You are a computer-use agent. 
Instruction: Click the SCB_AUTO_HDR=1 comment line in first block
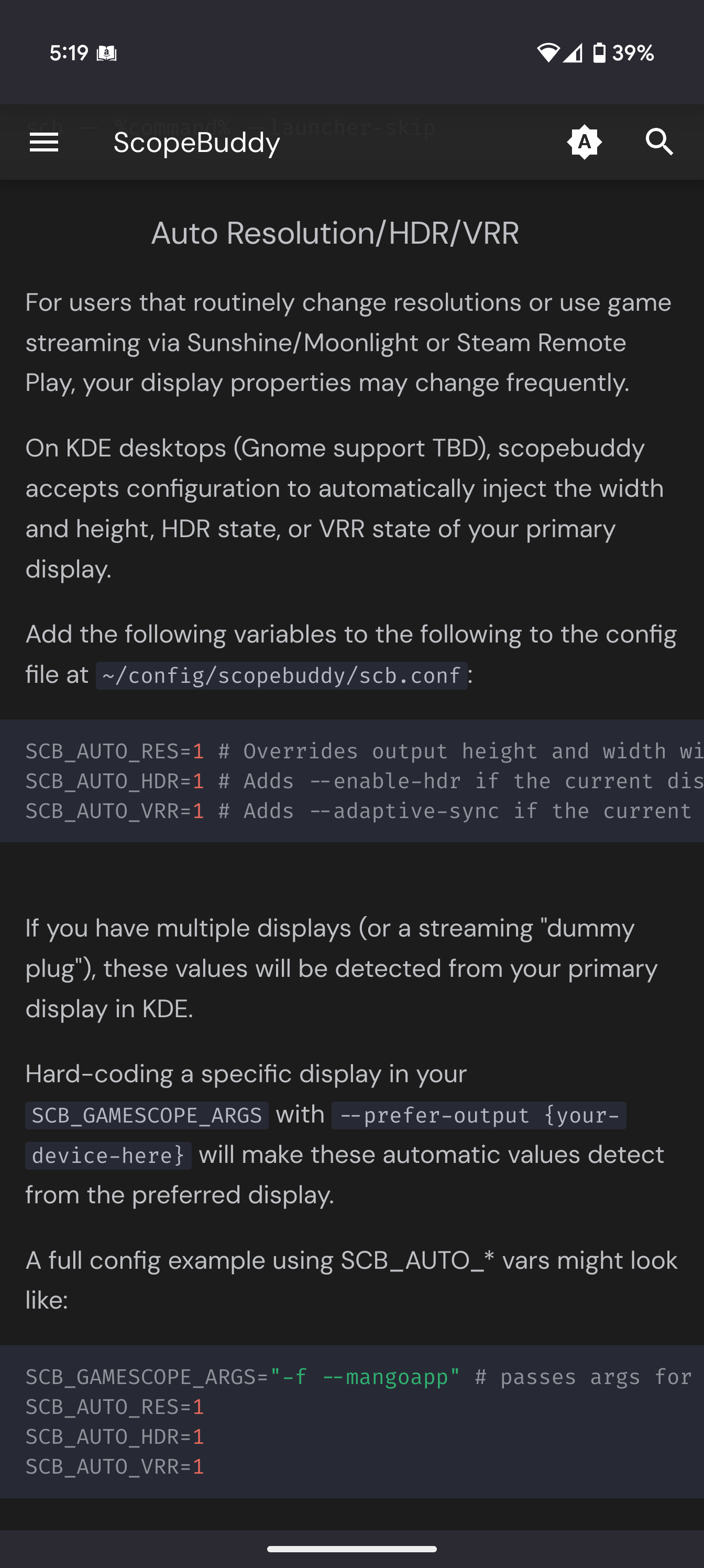(365, 781)
